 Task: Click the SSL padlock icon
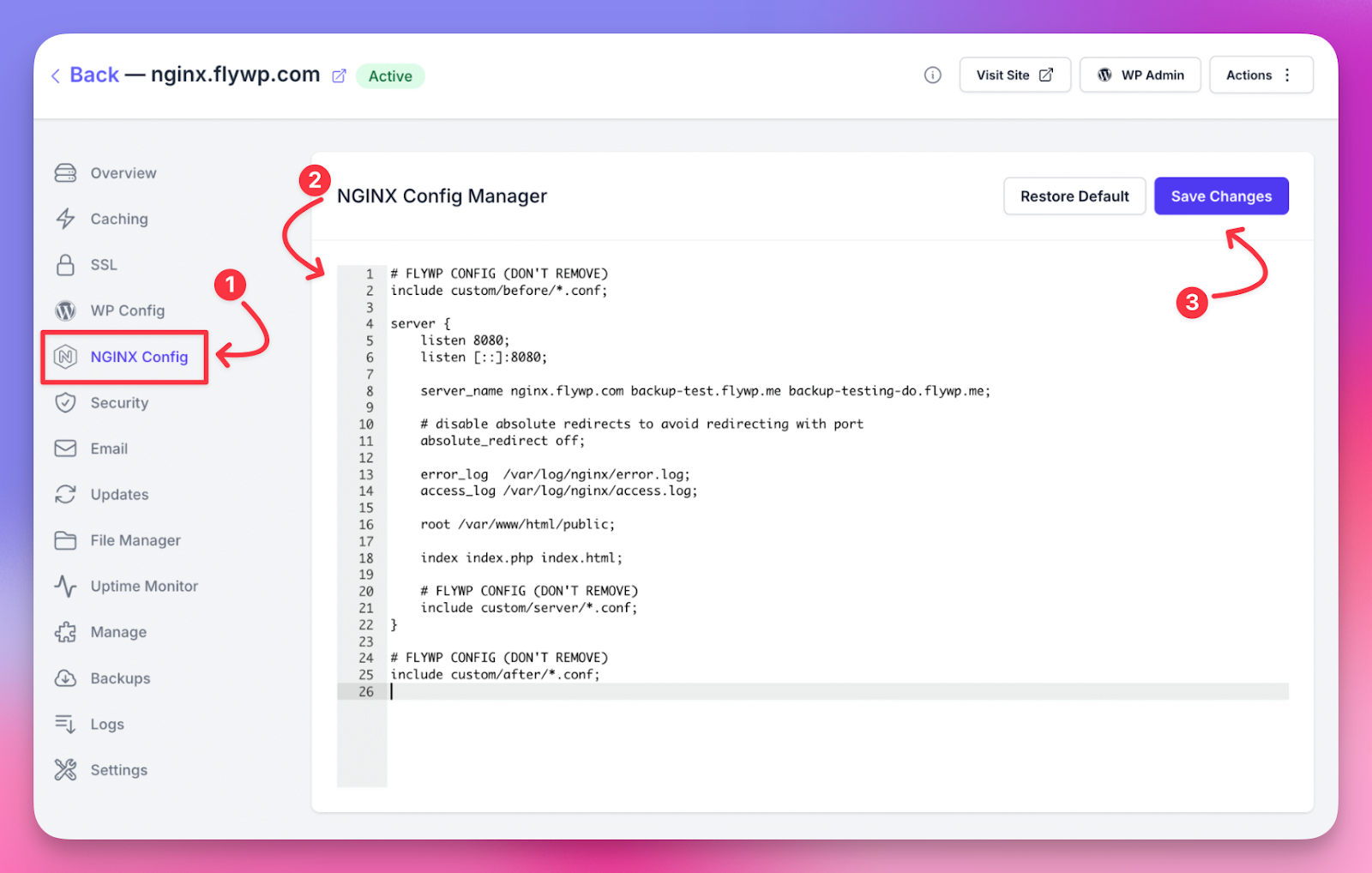tap(65, 265)
